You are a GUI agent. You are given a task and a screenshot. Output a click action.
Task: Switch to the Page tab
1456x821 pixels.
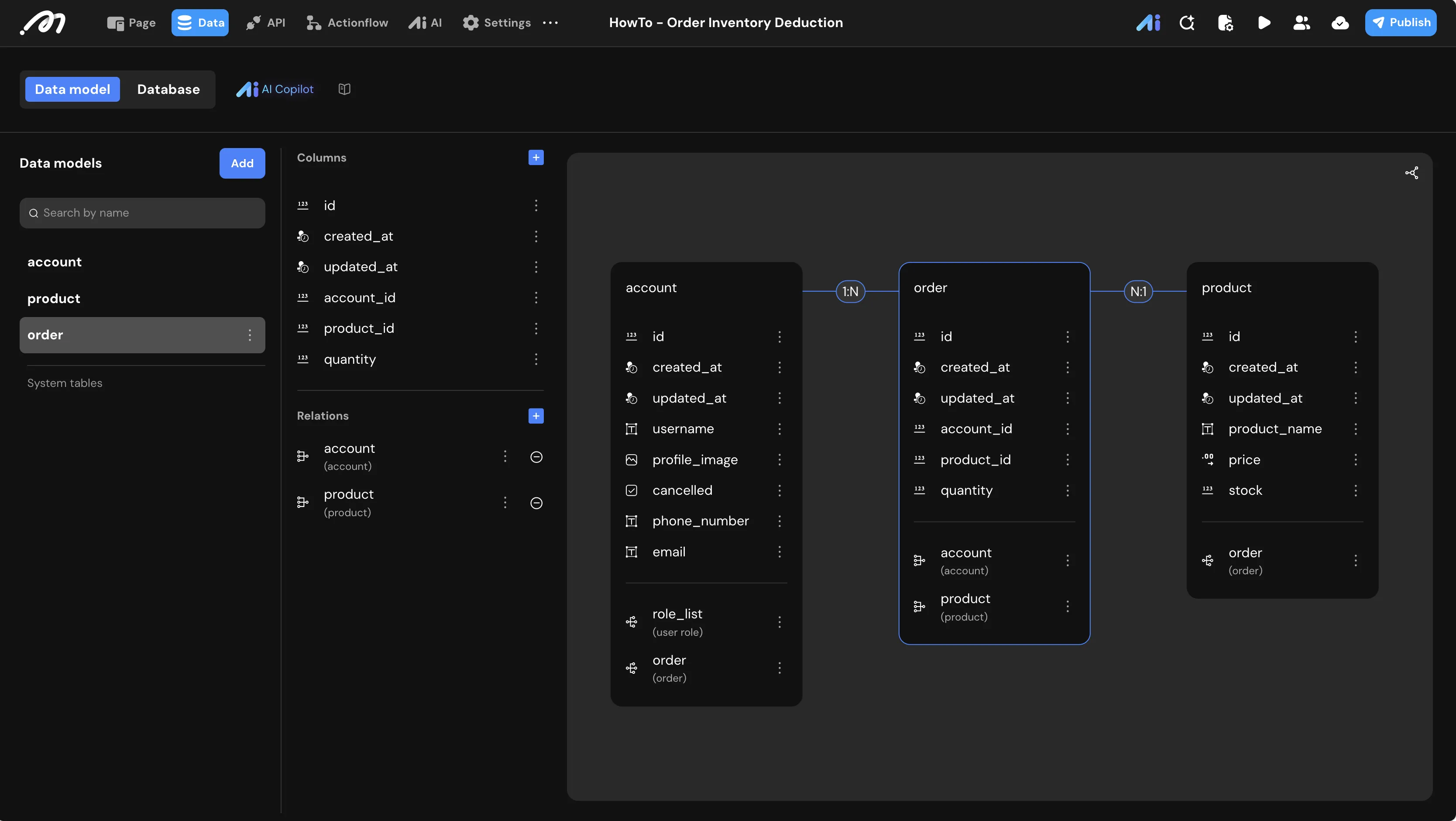tap(131, 23)
